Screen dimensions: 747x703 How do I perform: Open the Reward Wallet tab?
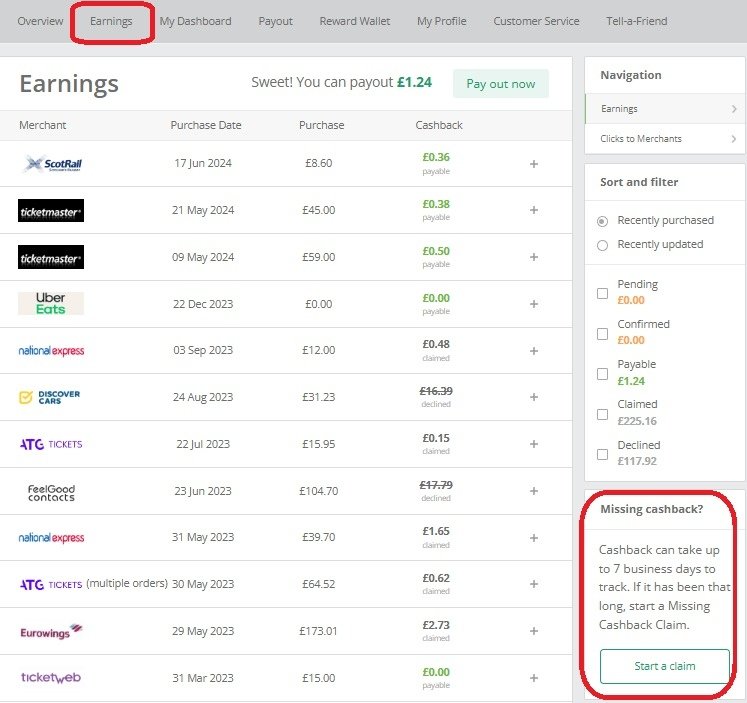pyautogui.click(x=355, y=21)
